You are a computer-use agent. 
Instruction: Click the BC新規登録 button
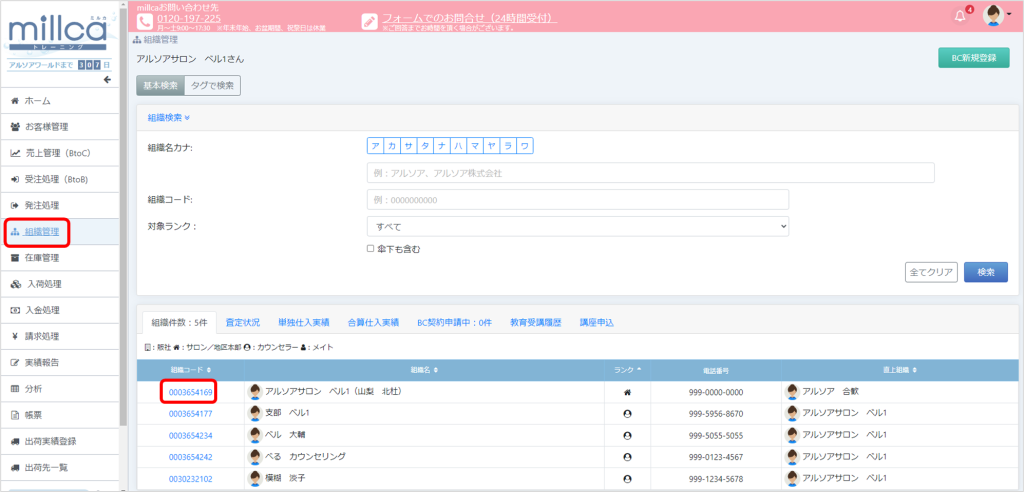coord(973,58)
